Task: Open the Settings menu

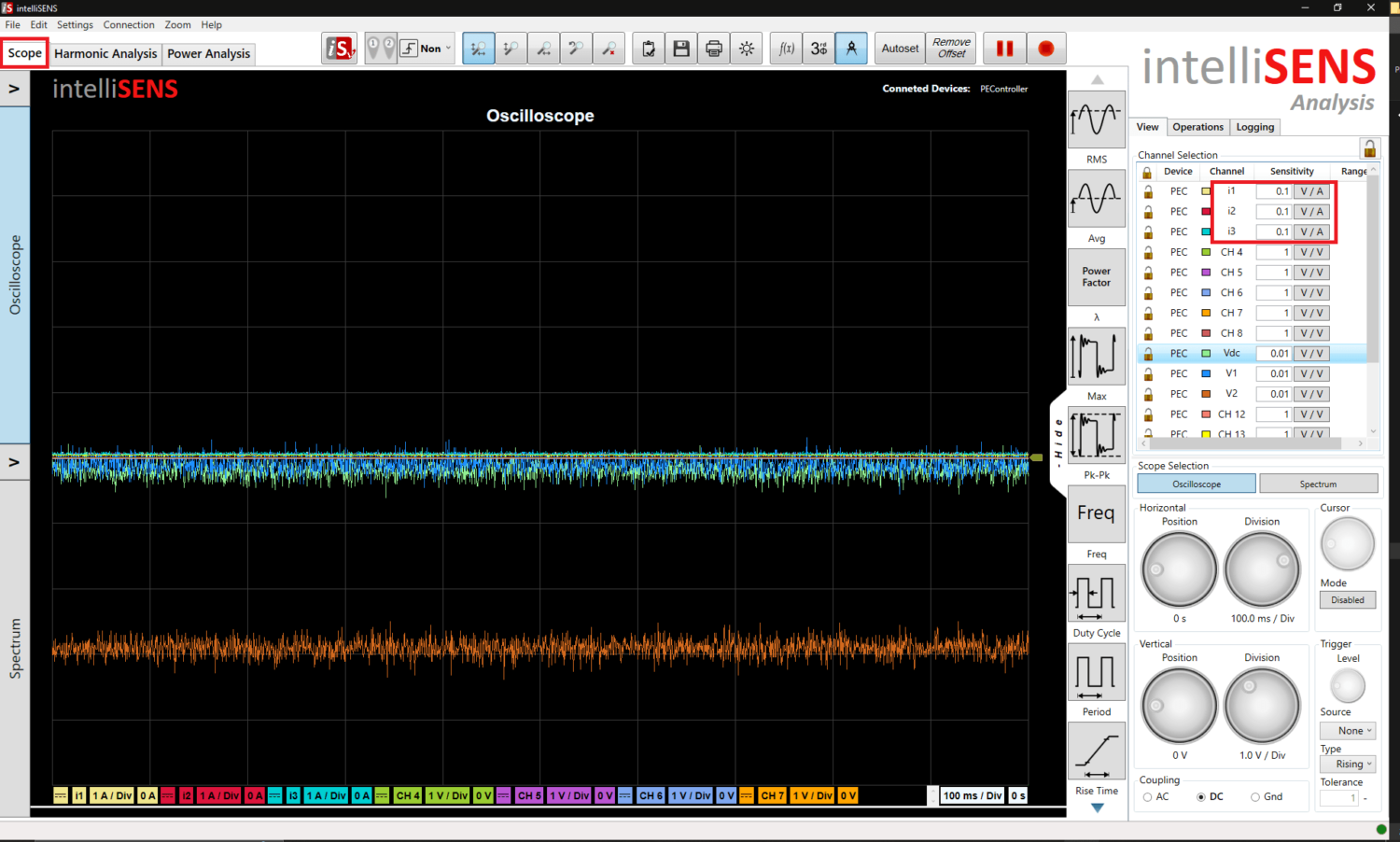Action: [x=75, y=24]
